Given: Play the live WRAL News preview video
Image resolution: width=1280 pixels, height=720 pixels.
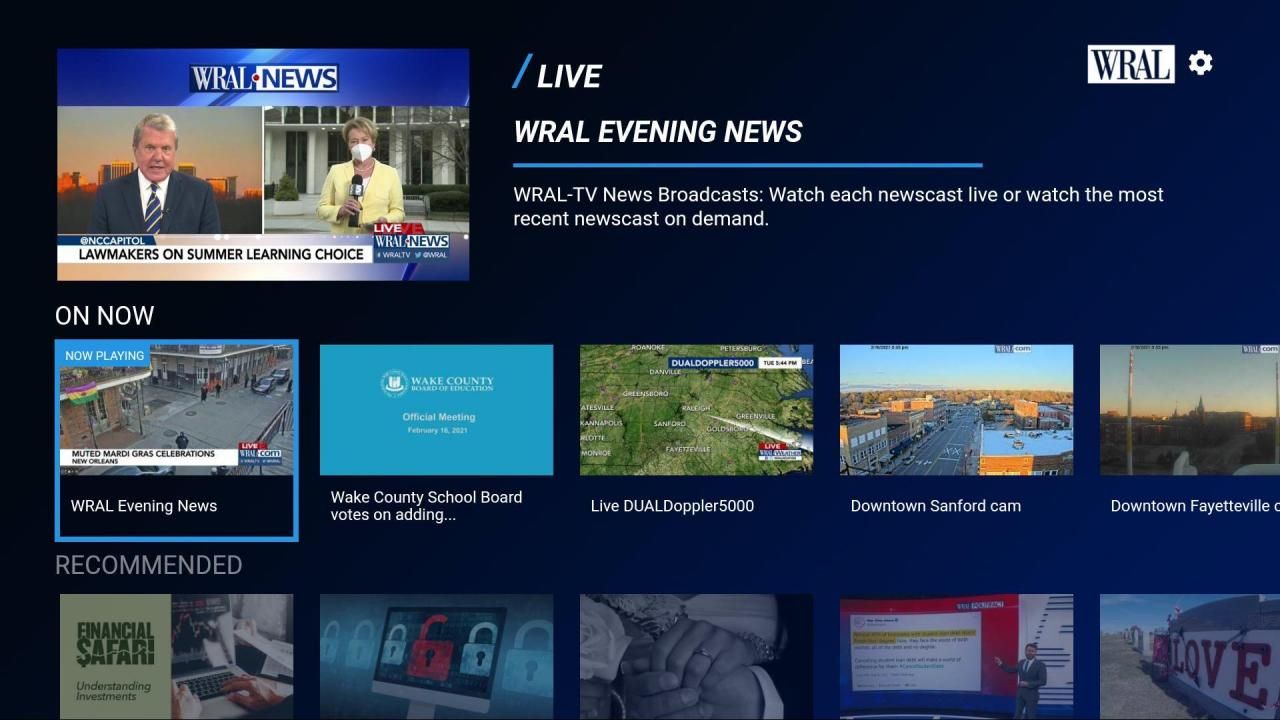Looking at the screenshot, I should pyautogui.click(x=263, y=165).
